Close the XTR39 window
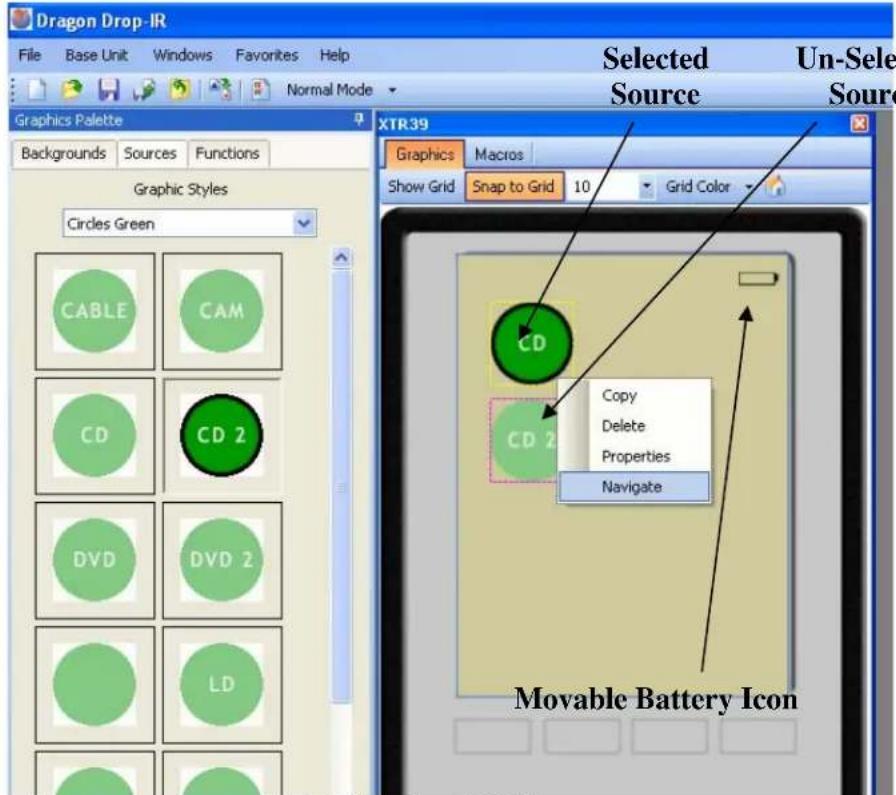The width and height of the screenshot is (896, 795). tap(859, 123)
